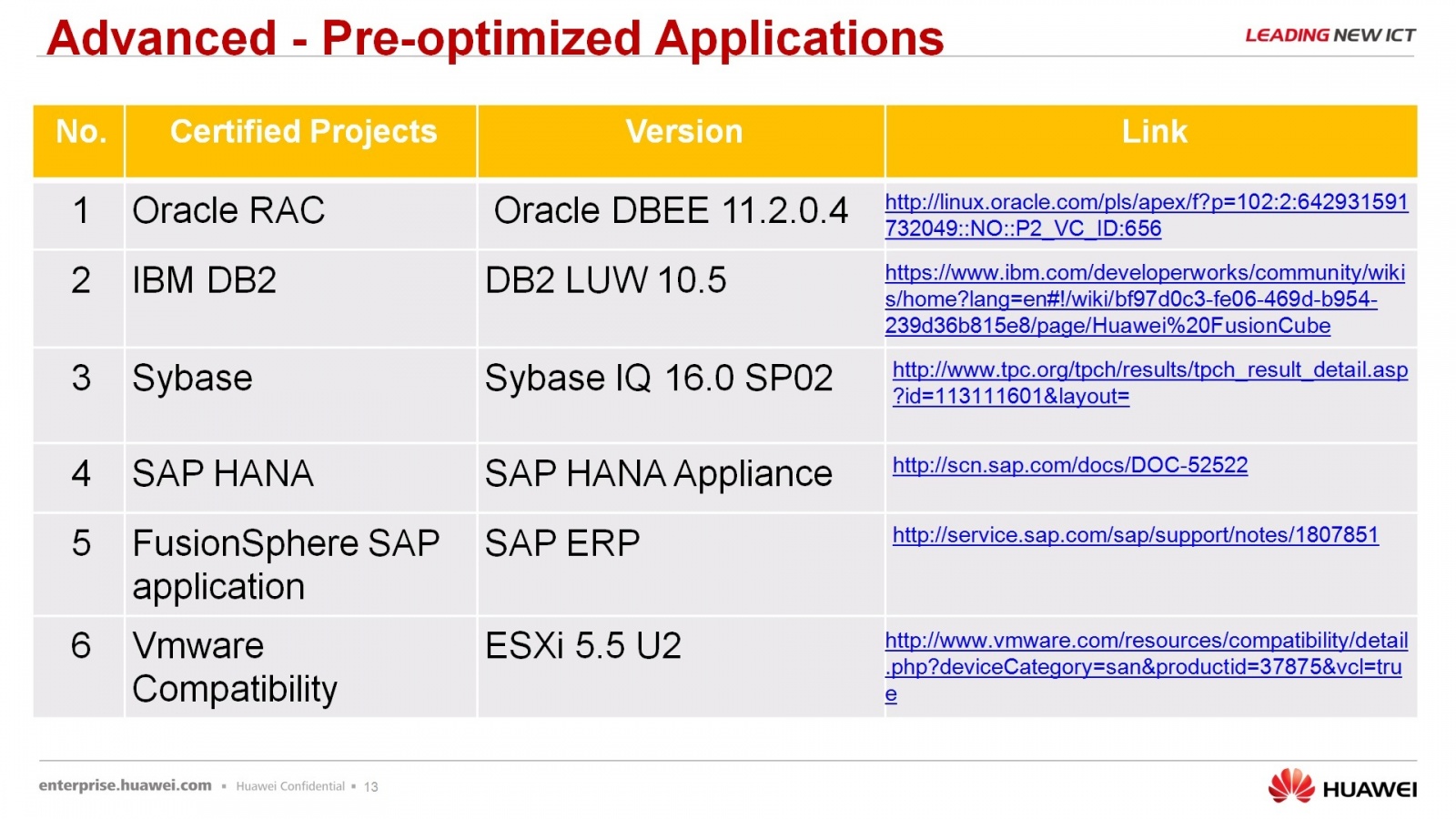Click the 'SAP HANA Appliance' cell
The height and width of the screenshot is (819, 1456).
click(682, 479)
